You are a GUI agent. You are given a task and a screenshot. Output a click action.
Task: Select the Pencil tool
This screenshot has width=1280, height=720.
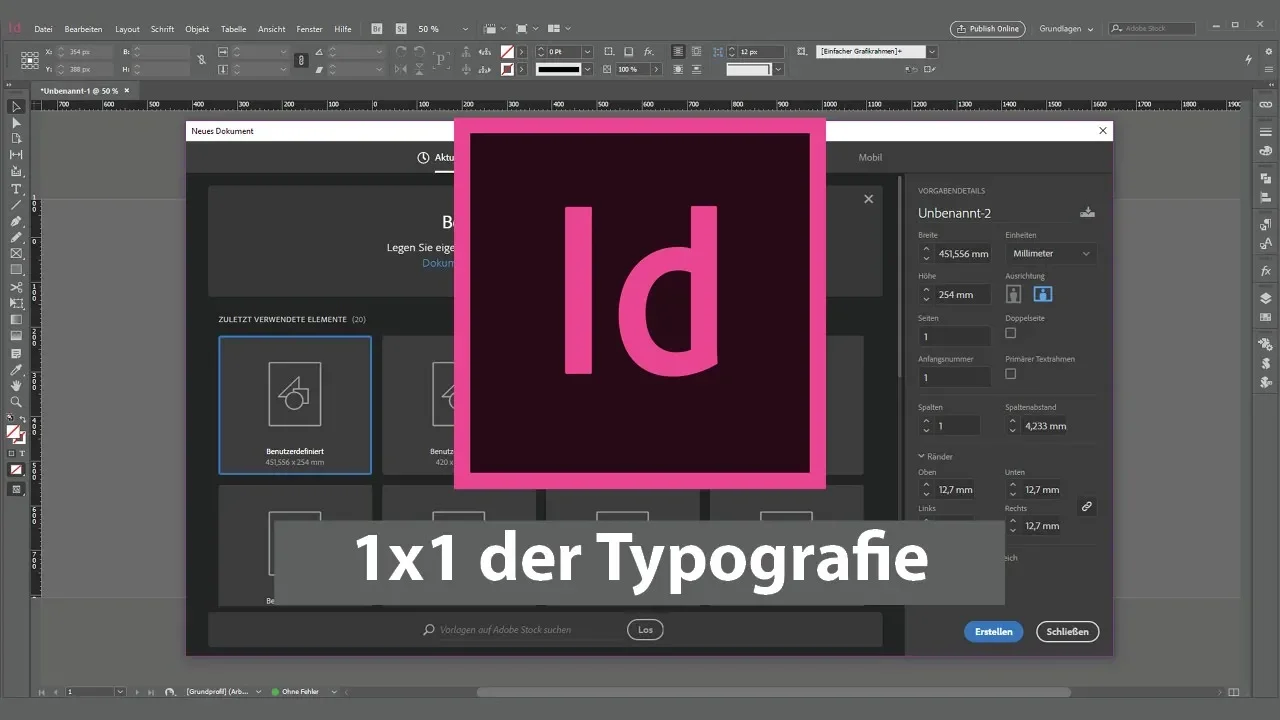click(x=16, y=237)
